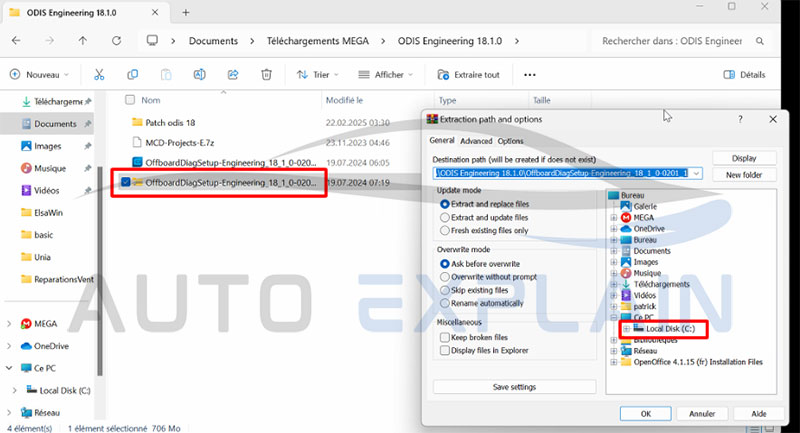
Task: Click the New folder button
Action: 744,175
